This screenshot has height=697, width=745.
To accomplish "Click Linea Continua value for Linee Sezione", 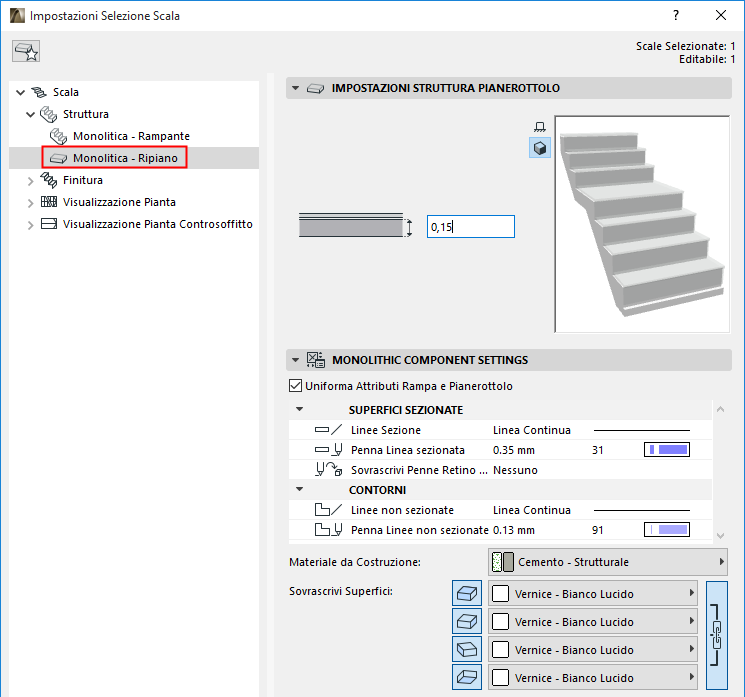I will pyautogui.click(x=532, y=430).
